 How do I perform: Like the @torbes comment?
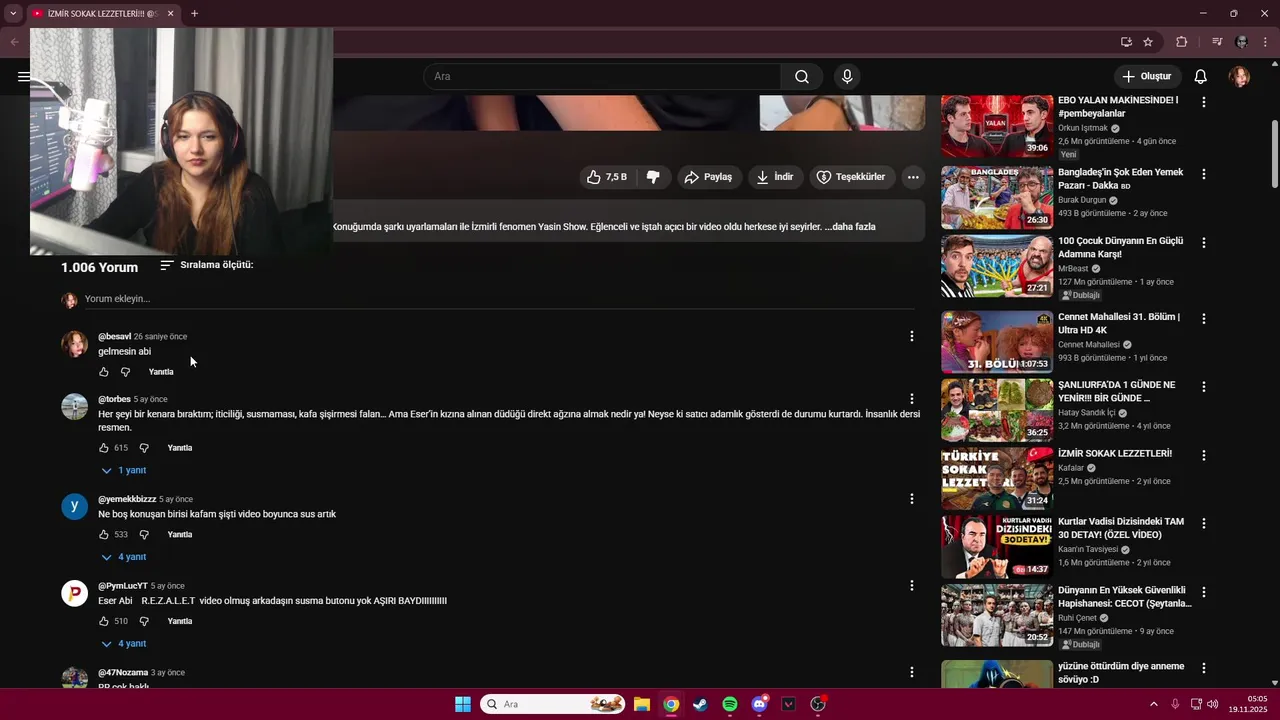coord(104,448)
